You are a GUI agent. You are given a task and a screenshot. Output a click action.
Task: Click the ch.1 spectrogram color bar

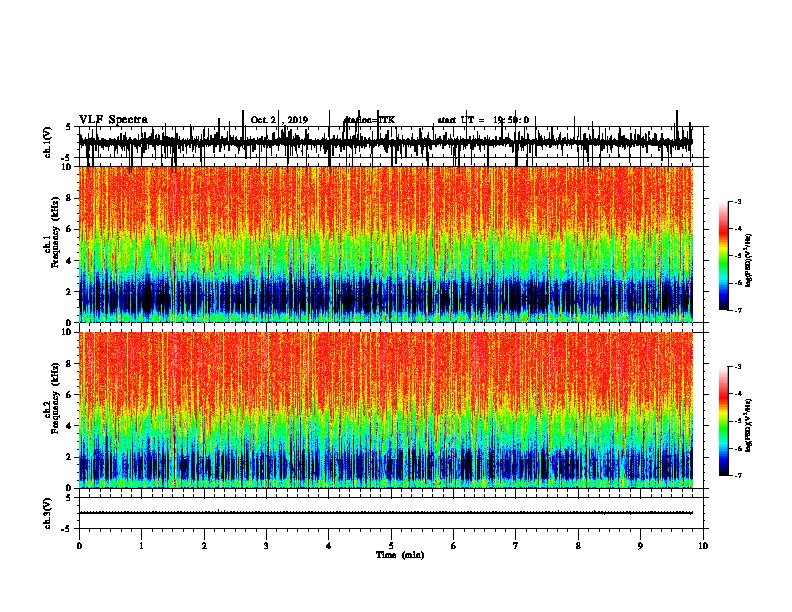[723, 256]
